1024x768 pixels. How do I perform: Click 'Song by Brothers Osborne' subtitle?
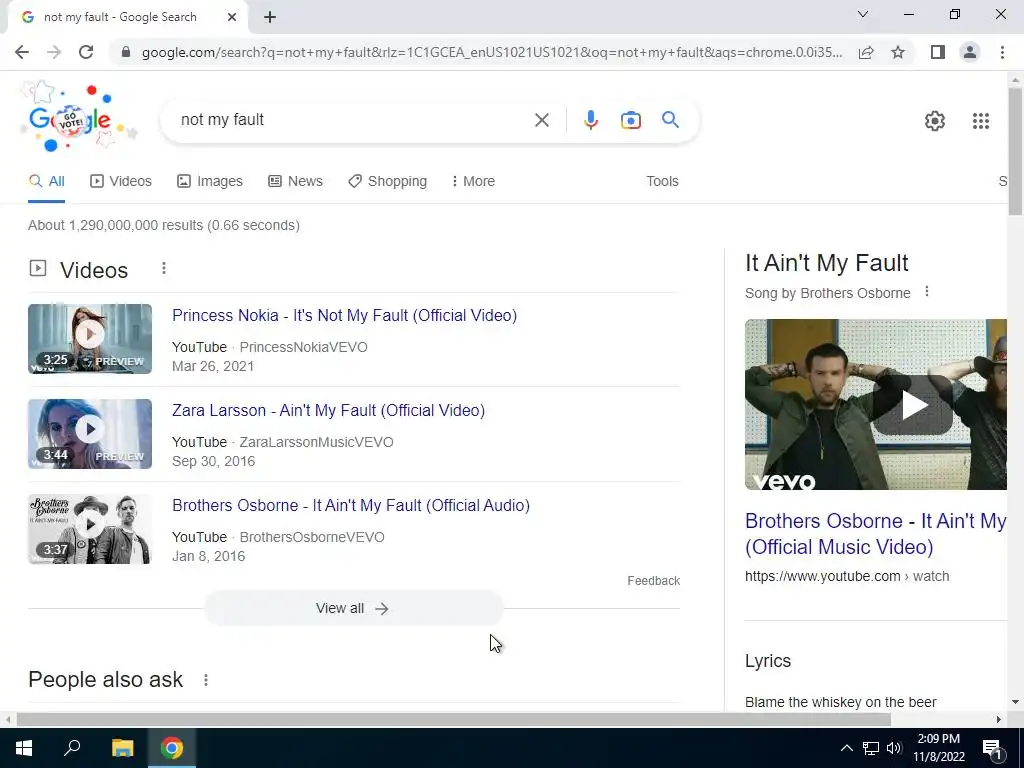coord(827,293)
